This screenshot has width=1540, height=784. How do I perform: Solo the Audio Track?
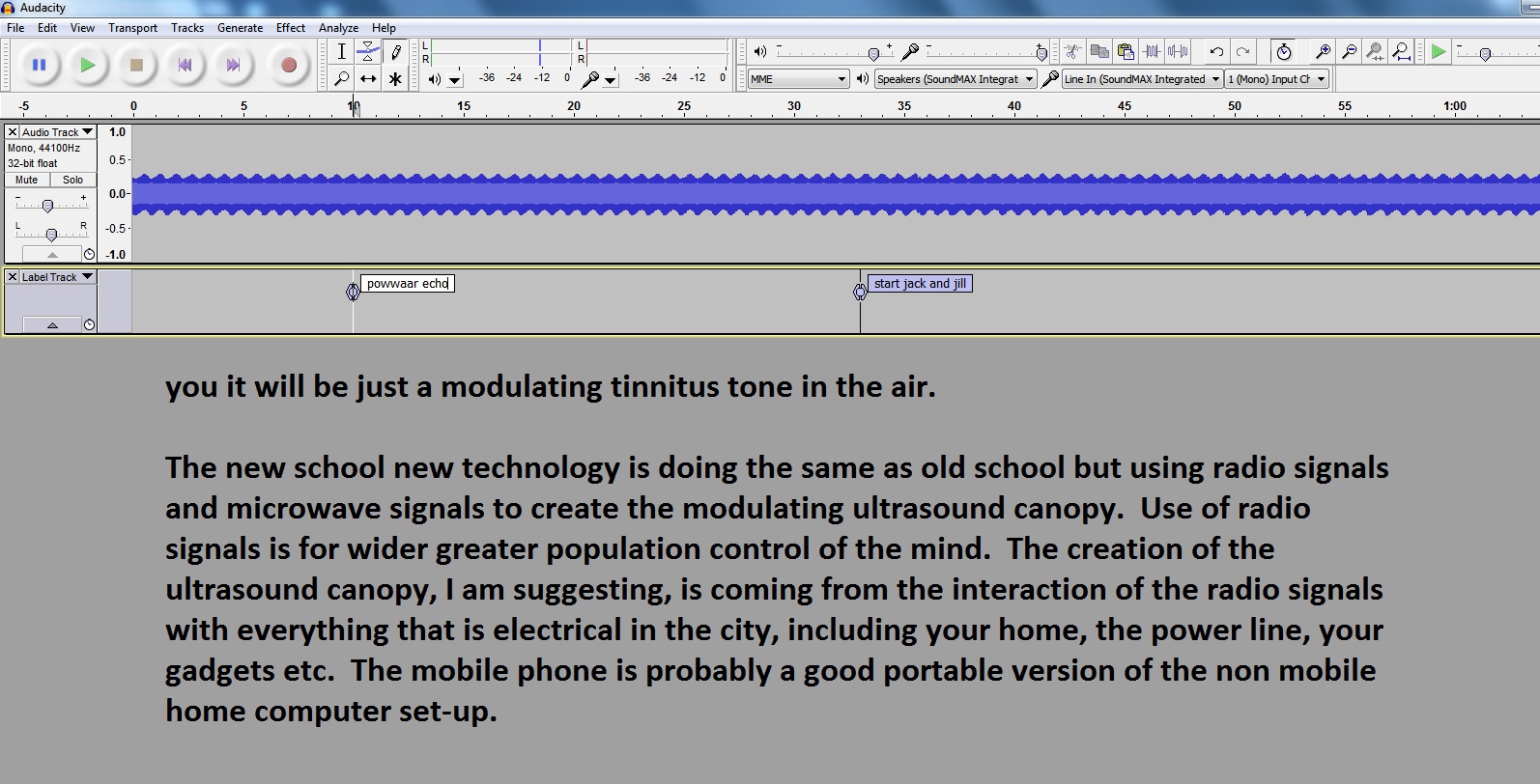point(73,180)
